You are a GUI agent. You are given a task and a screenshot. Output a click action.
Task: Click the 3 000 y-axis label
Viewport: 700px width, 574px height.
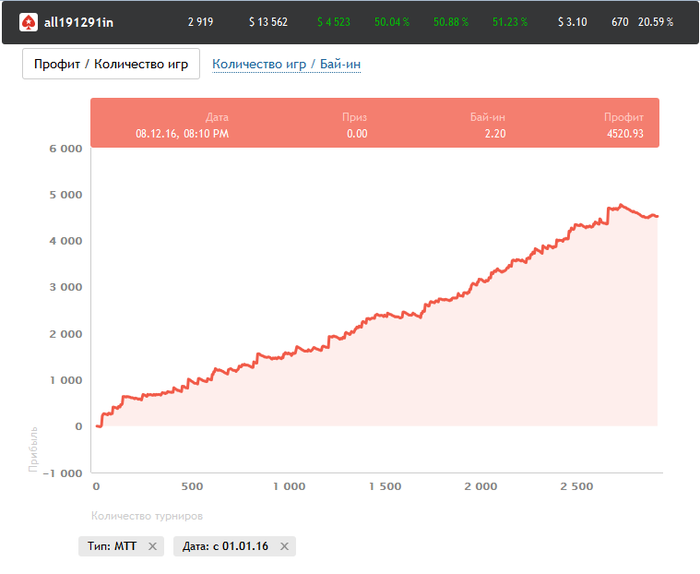66,287
